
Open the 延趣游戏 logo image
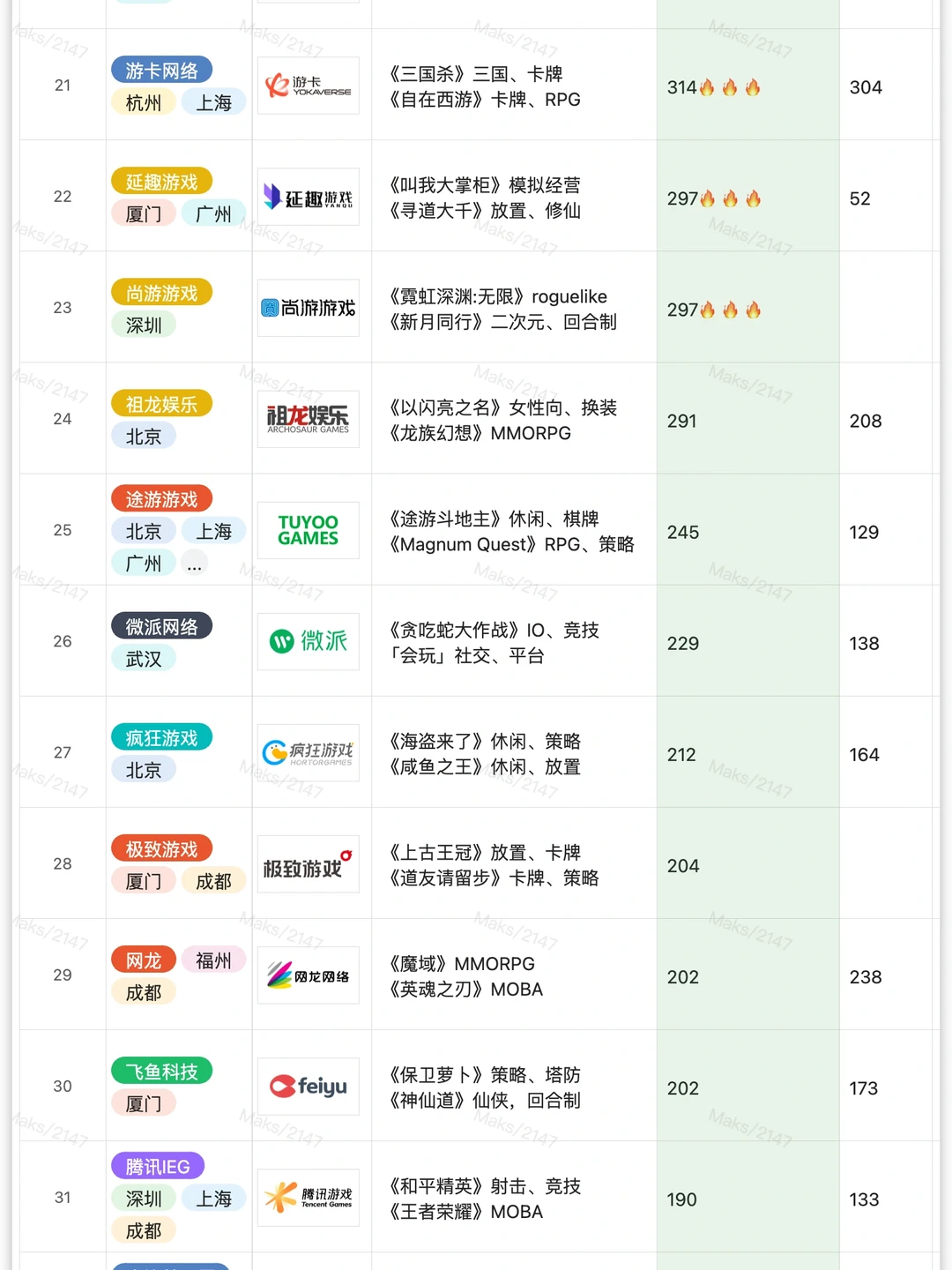[309, 197]
